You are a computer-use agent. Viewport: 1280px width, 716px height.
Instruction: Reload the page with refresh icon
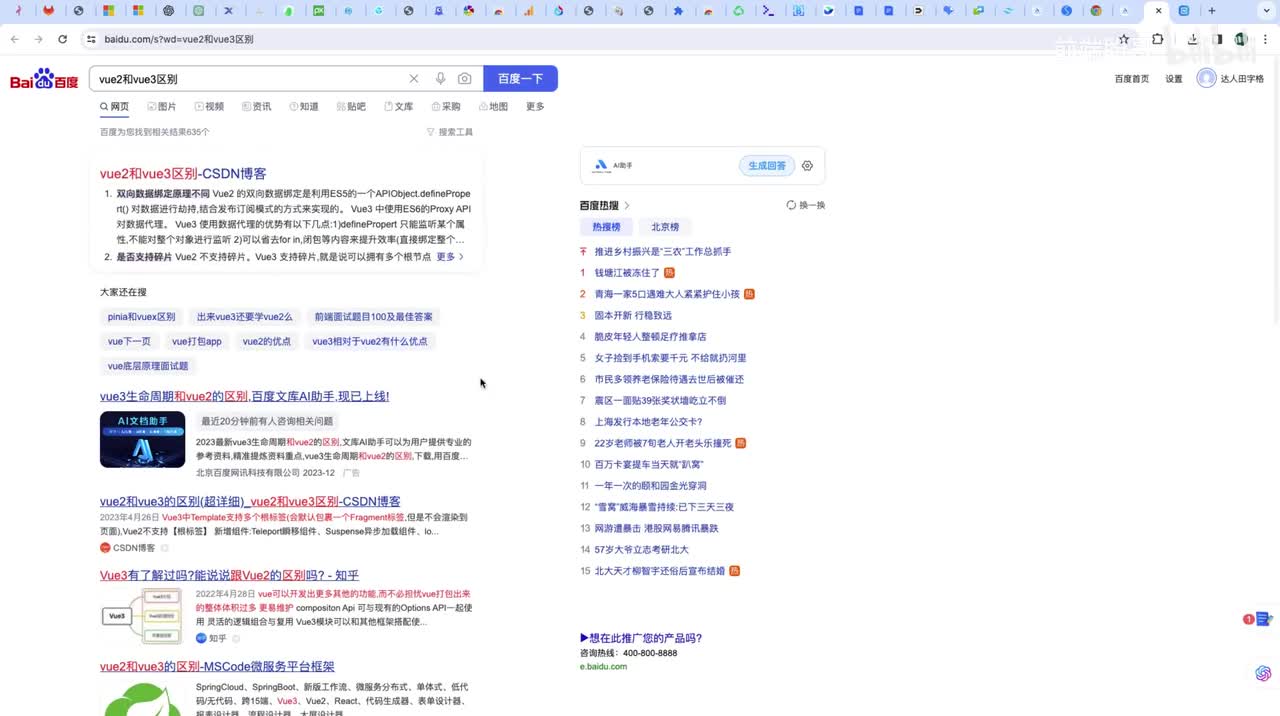pyautogui.click(x=62, y=39)
